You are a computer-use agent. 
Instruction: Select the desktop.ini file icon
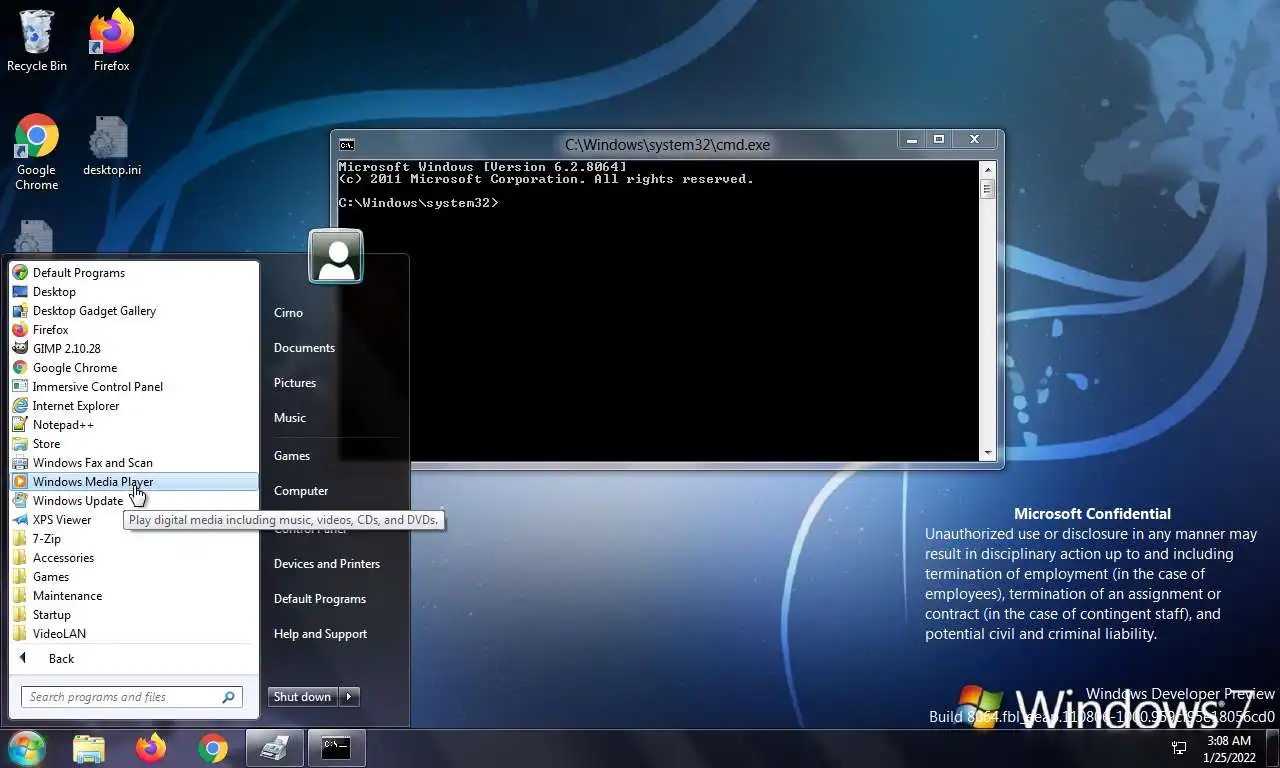click(x=111, y=145)
